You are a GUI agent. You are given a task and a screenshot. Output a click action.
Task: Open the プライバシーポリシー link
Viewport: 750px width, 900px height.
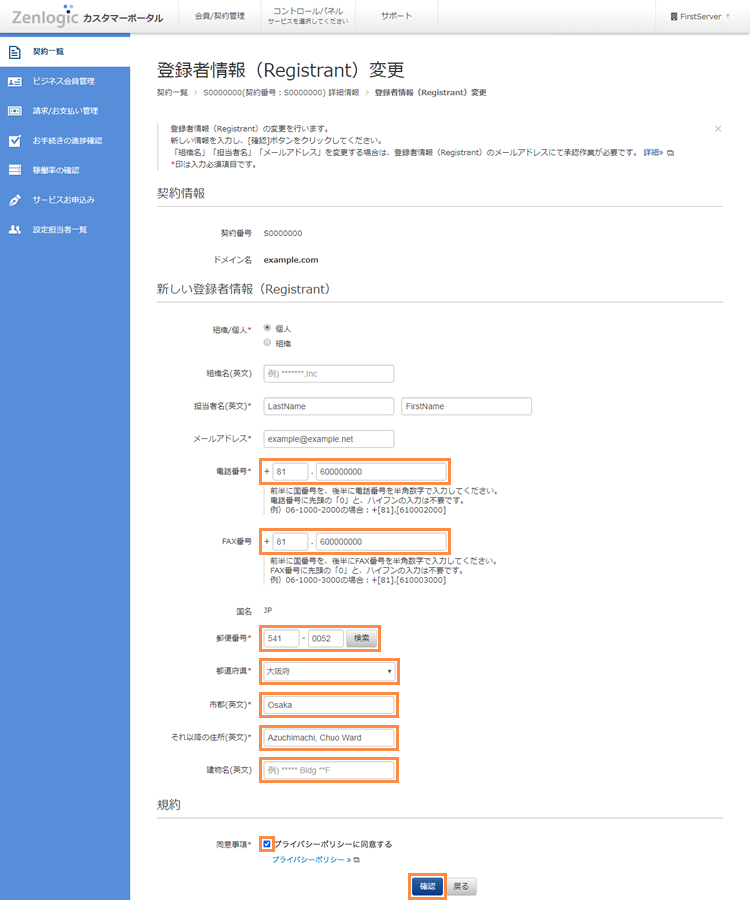(x=310, y=859)
